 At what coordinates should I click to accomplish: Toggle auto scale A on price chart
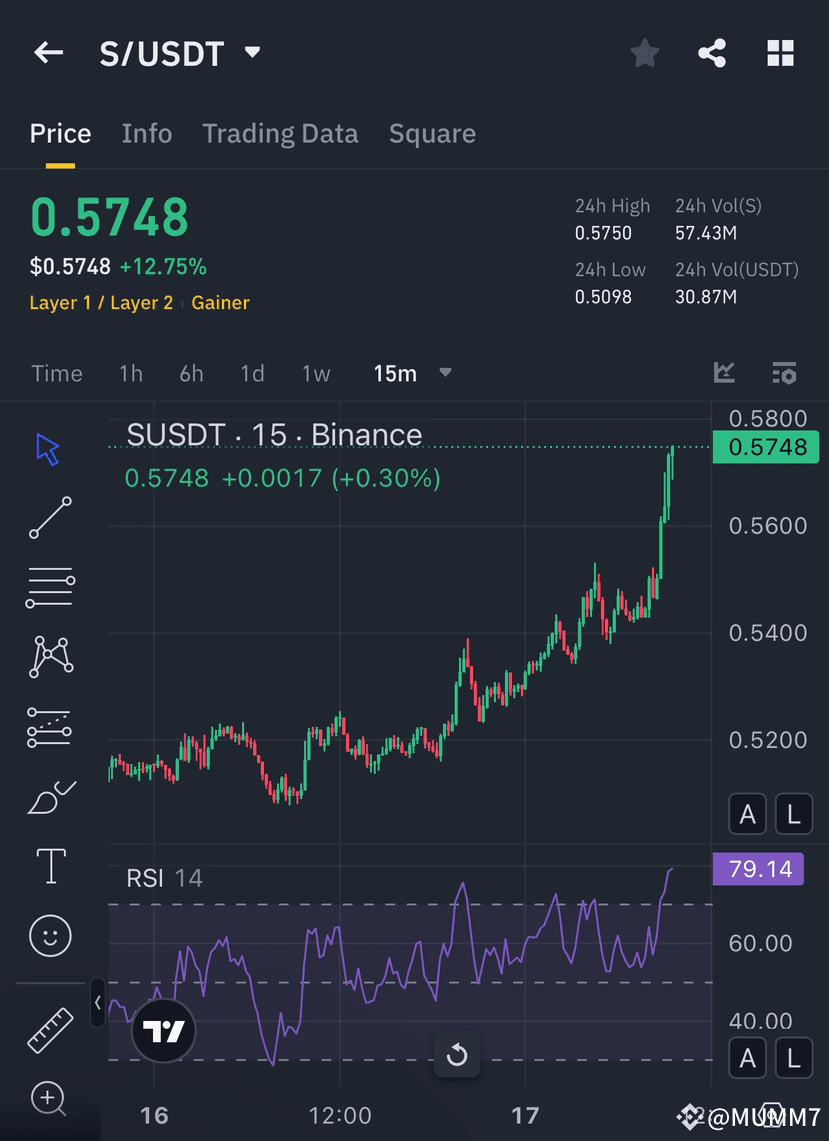click(x=747, y=814)
